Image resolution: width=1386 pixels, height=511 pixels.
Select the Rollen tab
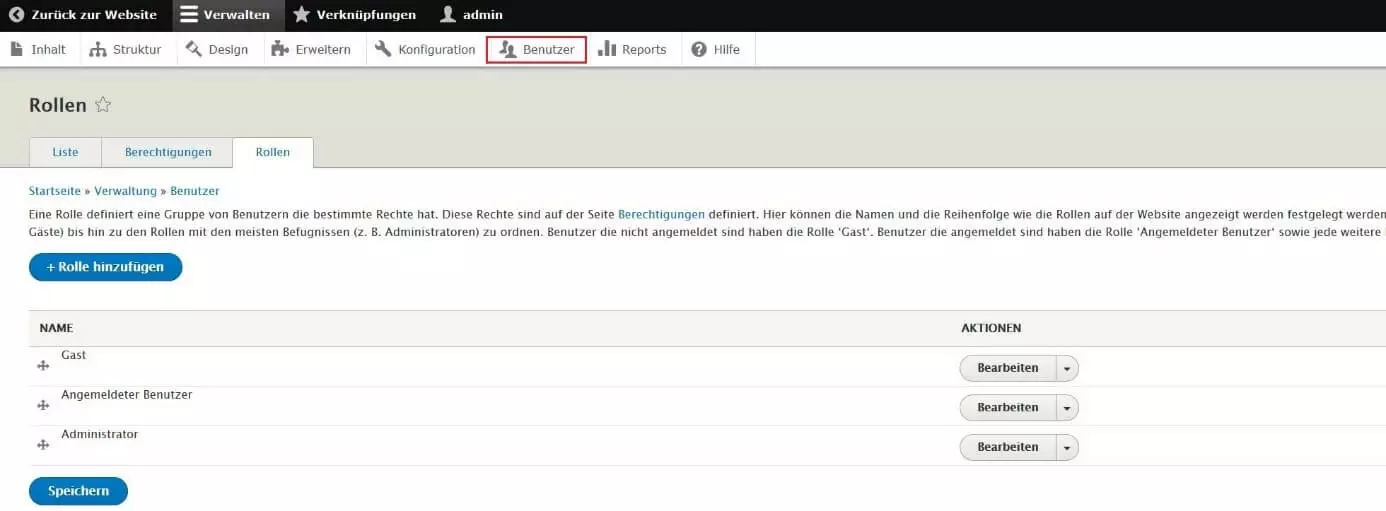(273, 152)
